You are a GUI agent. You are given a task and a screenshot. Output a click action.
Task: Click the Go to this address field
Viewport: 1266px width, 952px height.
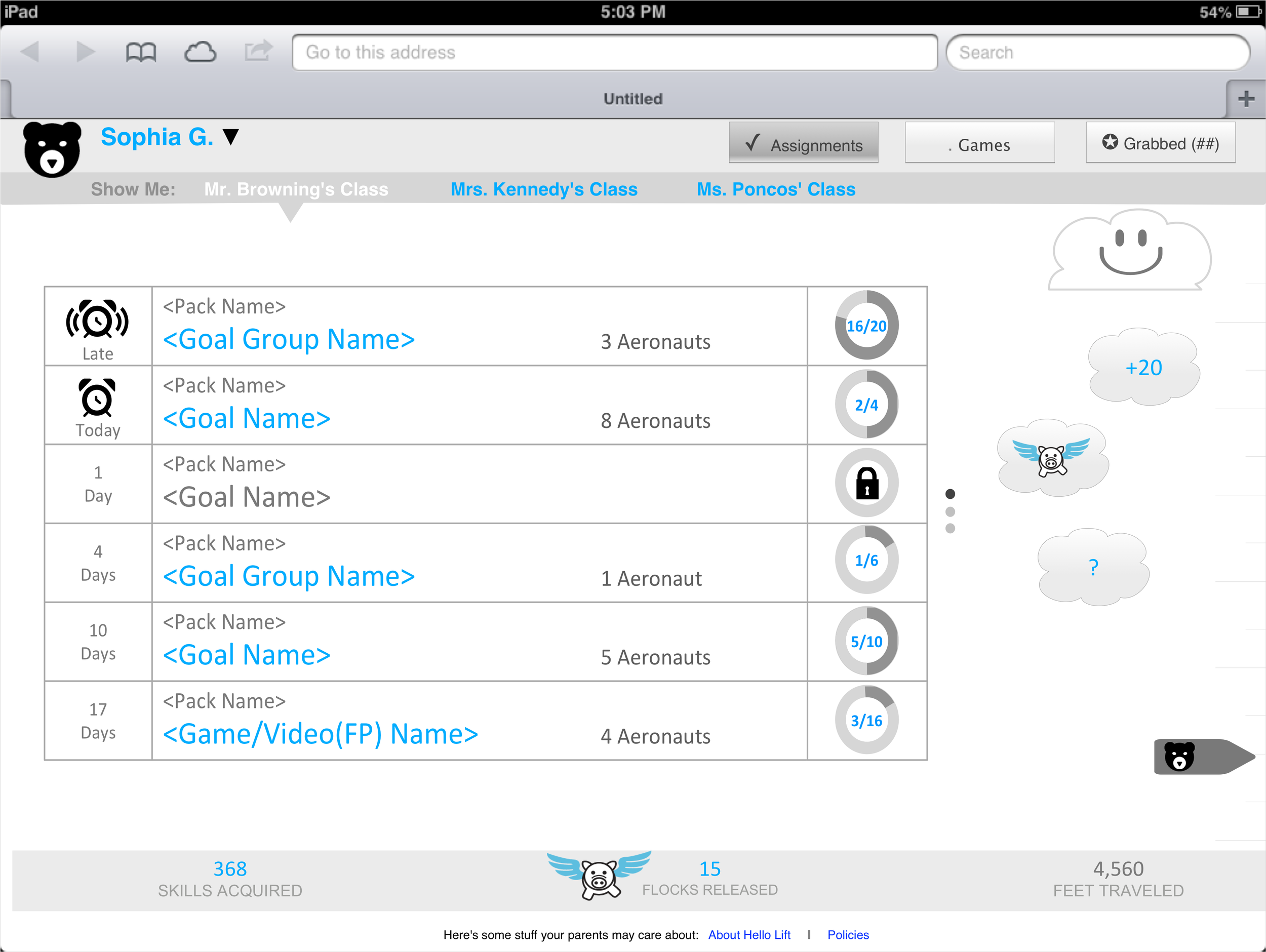tap(614, 53)
